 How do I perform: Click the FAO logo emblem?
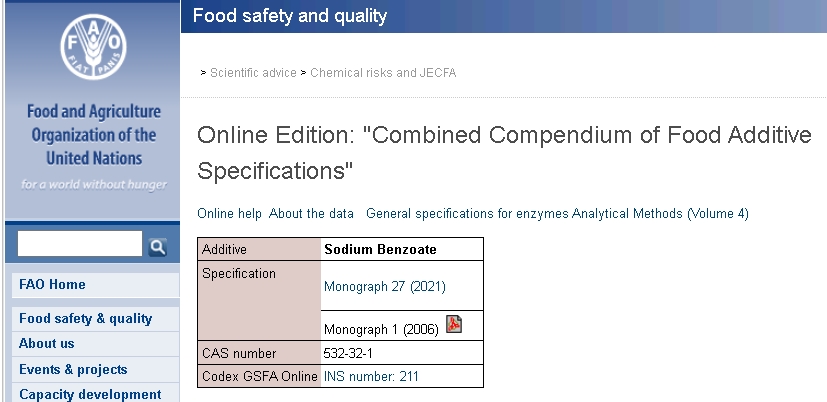click(x=93, y=47)
